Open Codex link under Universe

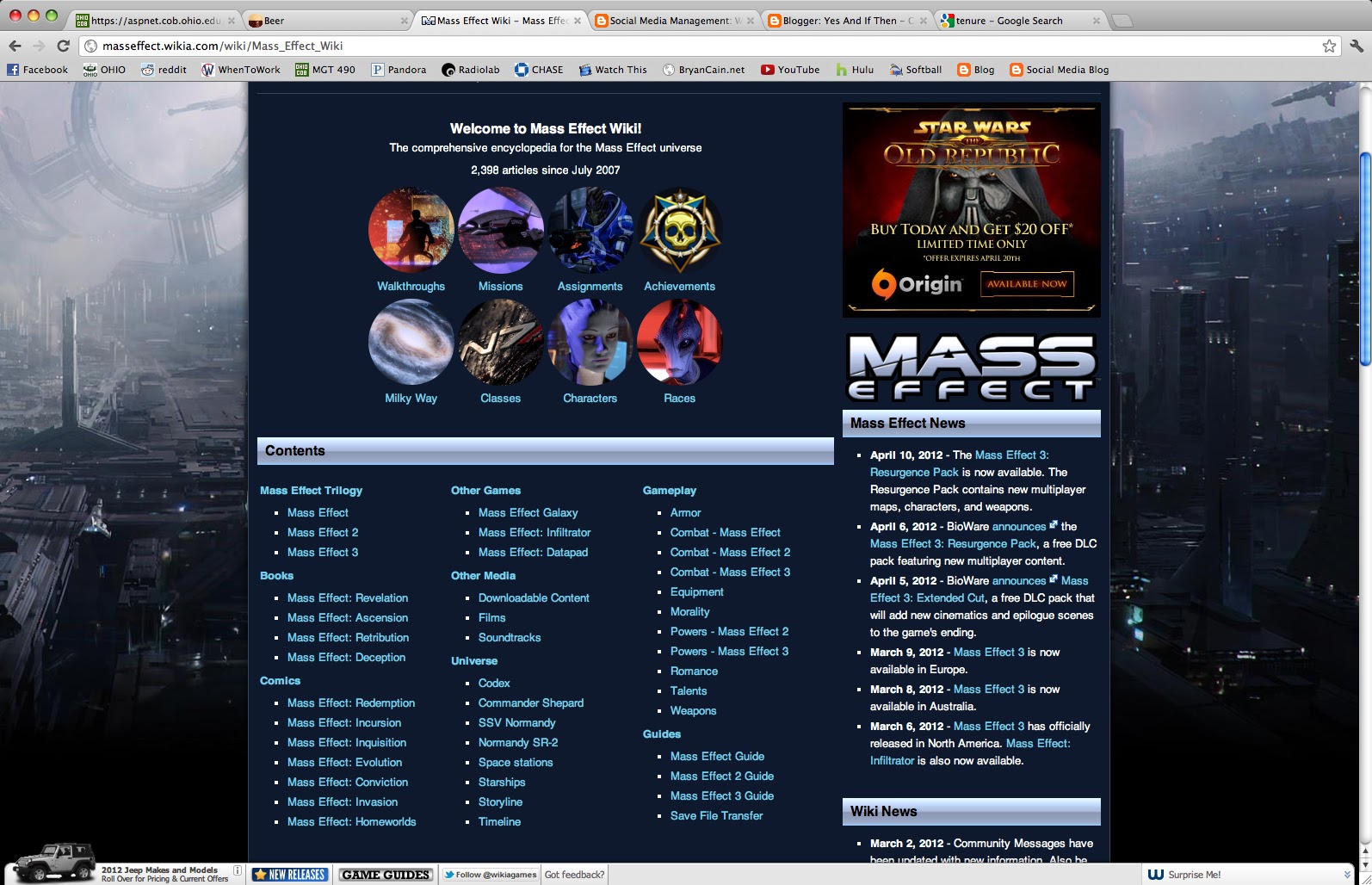494,683
